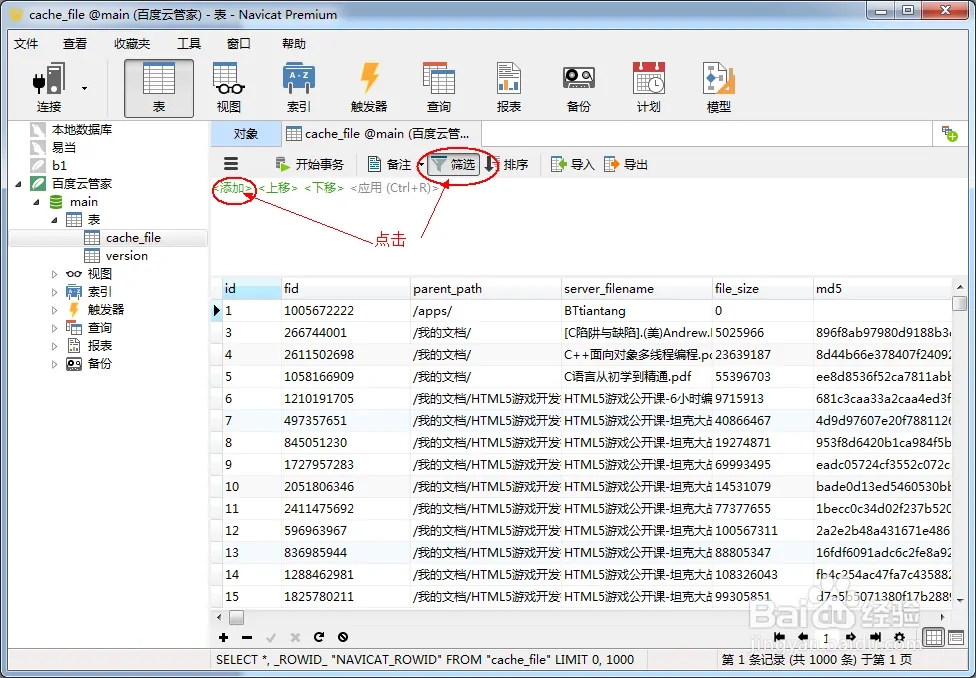The width and height of the screenshot is (976, 678).
Task: Expand the 视图 tree node arrow
Action: click(x=55, y=274)
